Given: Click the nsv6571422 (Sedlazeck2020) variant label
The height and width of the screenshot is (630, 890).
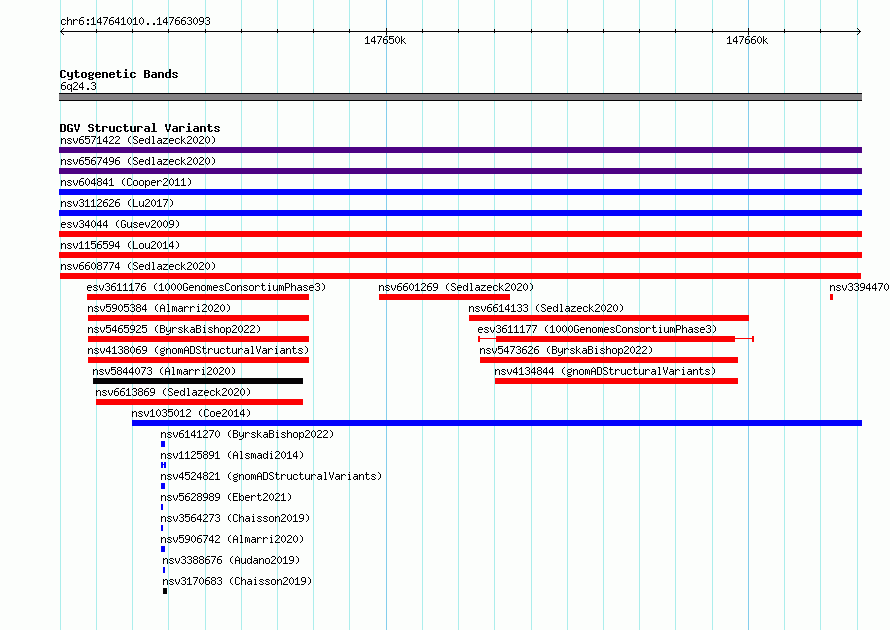Looking at the screenshot, I should point(138,140).
